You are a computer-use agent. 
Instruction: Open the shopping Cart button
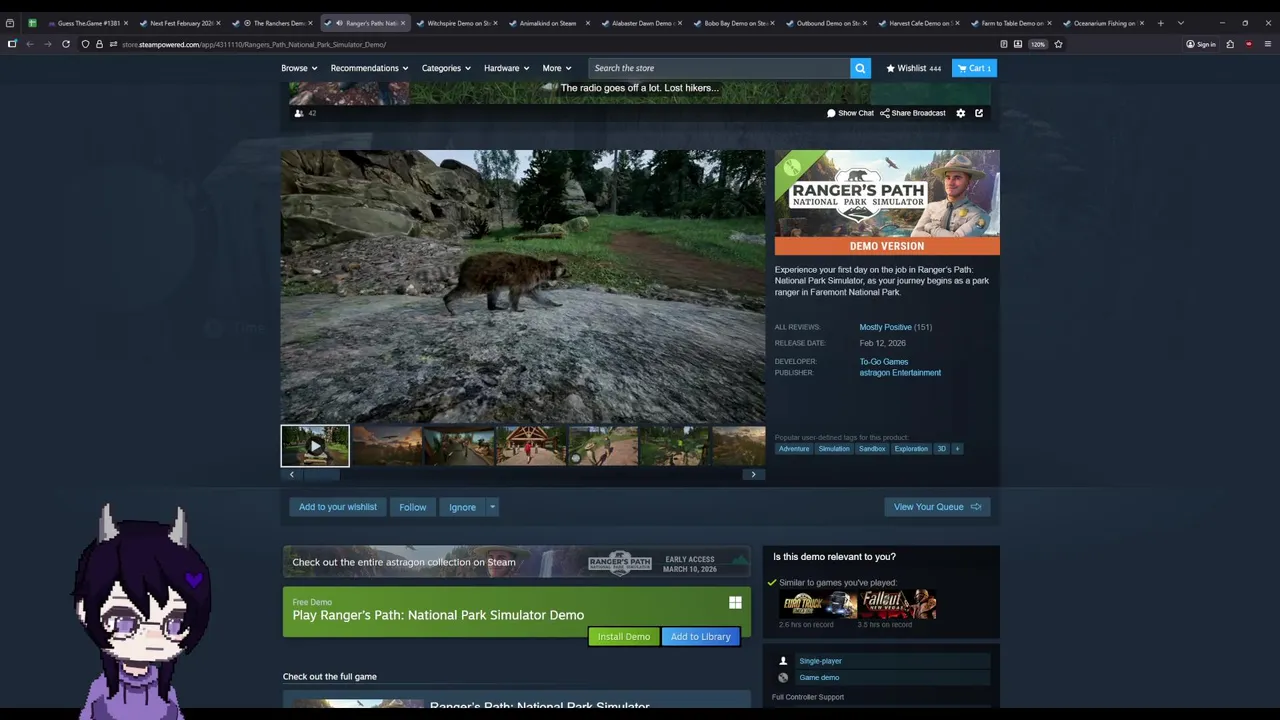click(973, 68)
